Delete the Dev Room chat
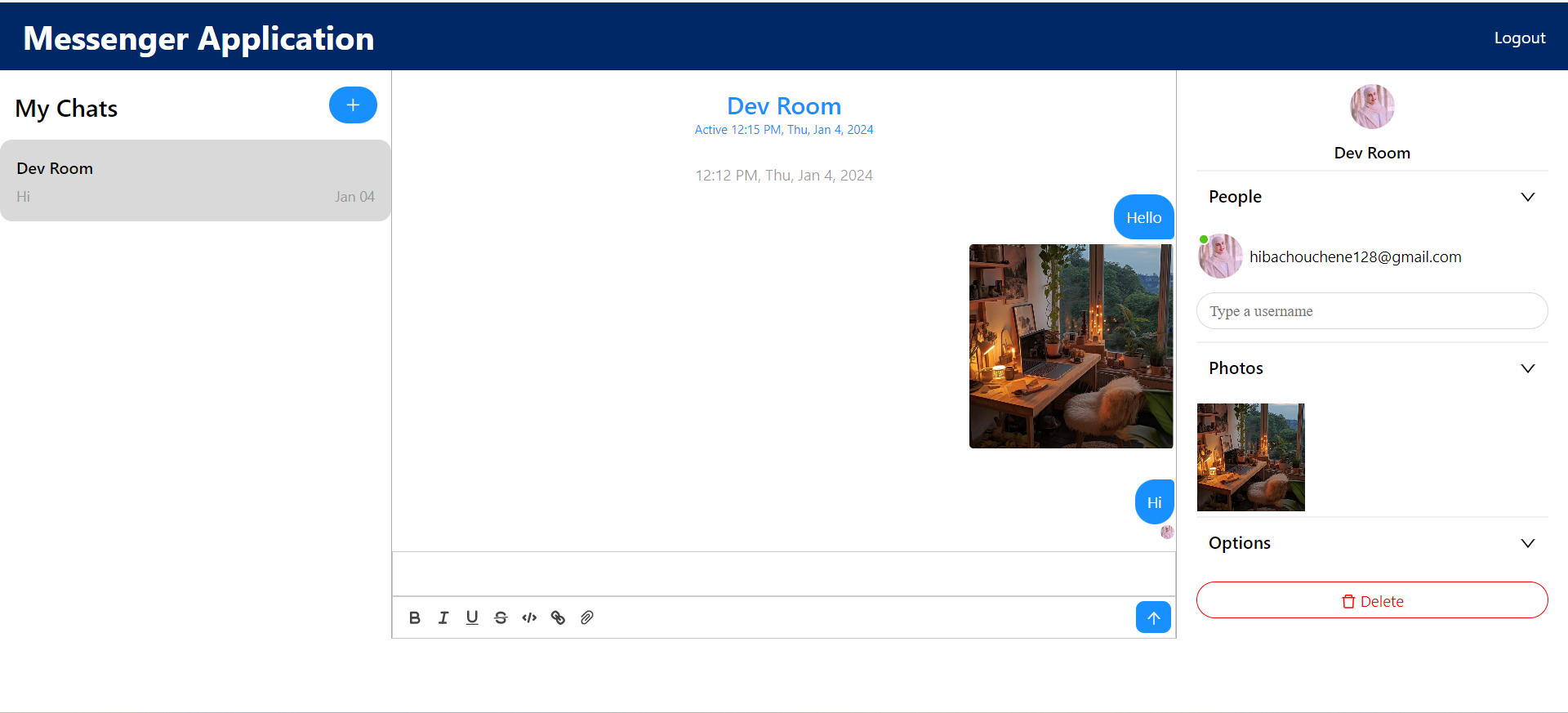The image size is (1568, 713). [x=1372, y=600]
